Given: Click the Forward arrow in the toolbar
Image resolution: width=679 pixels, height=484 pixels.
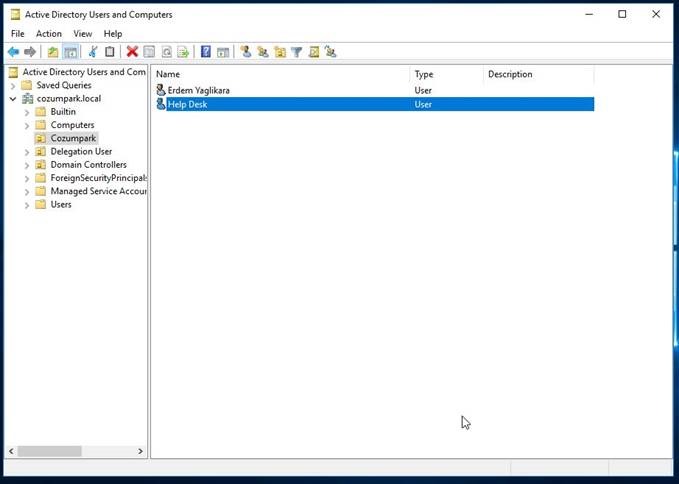Looking at the screenshot, I should [30, 52].
